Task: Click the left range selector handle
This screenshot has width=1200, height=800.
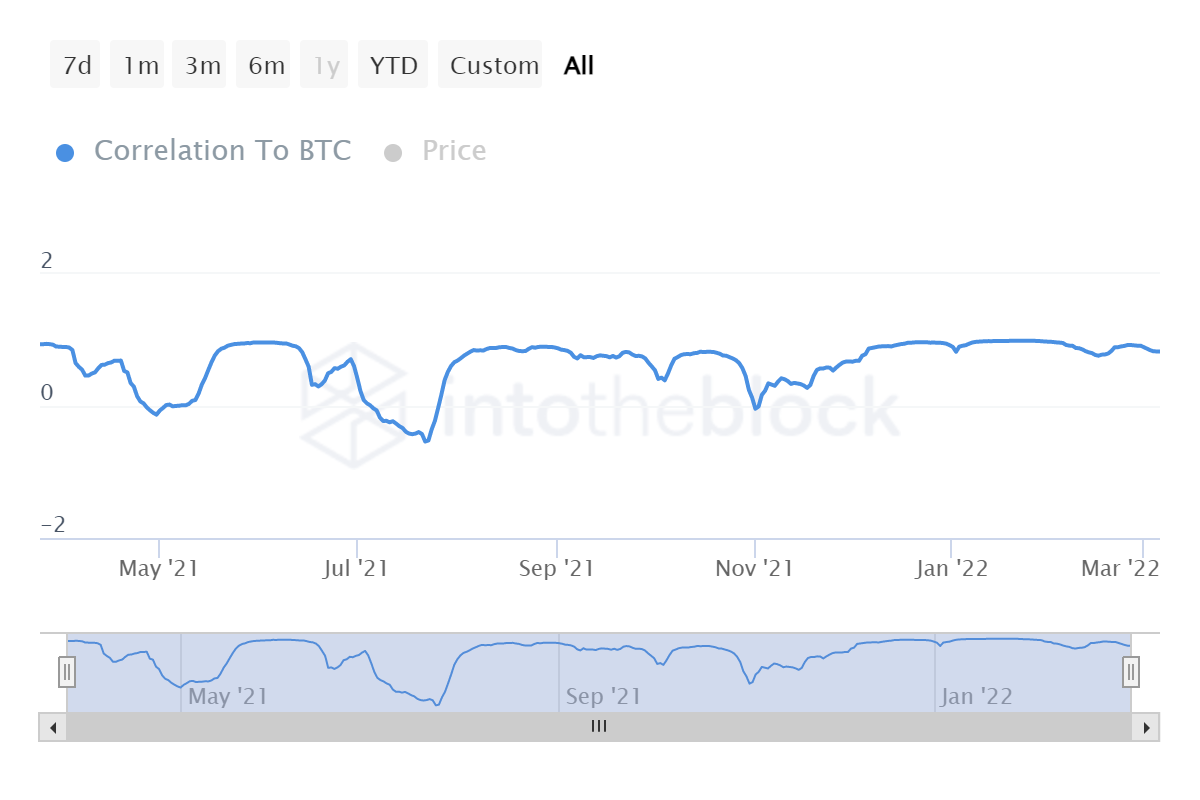Action: pos(66,672)
